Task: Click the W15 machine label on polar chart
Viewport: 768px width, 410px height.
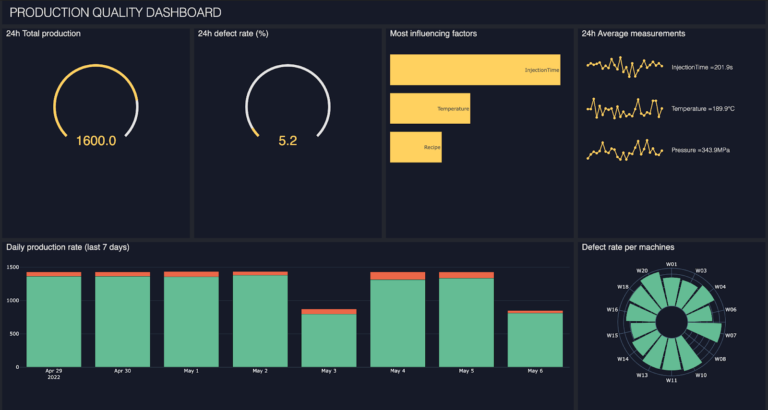Action: coord(612,336)
